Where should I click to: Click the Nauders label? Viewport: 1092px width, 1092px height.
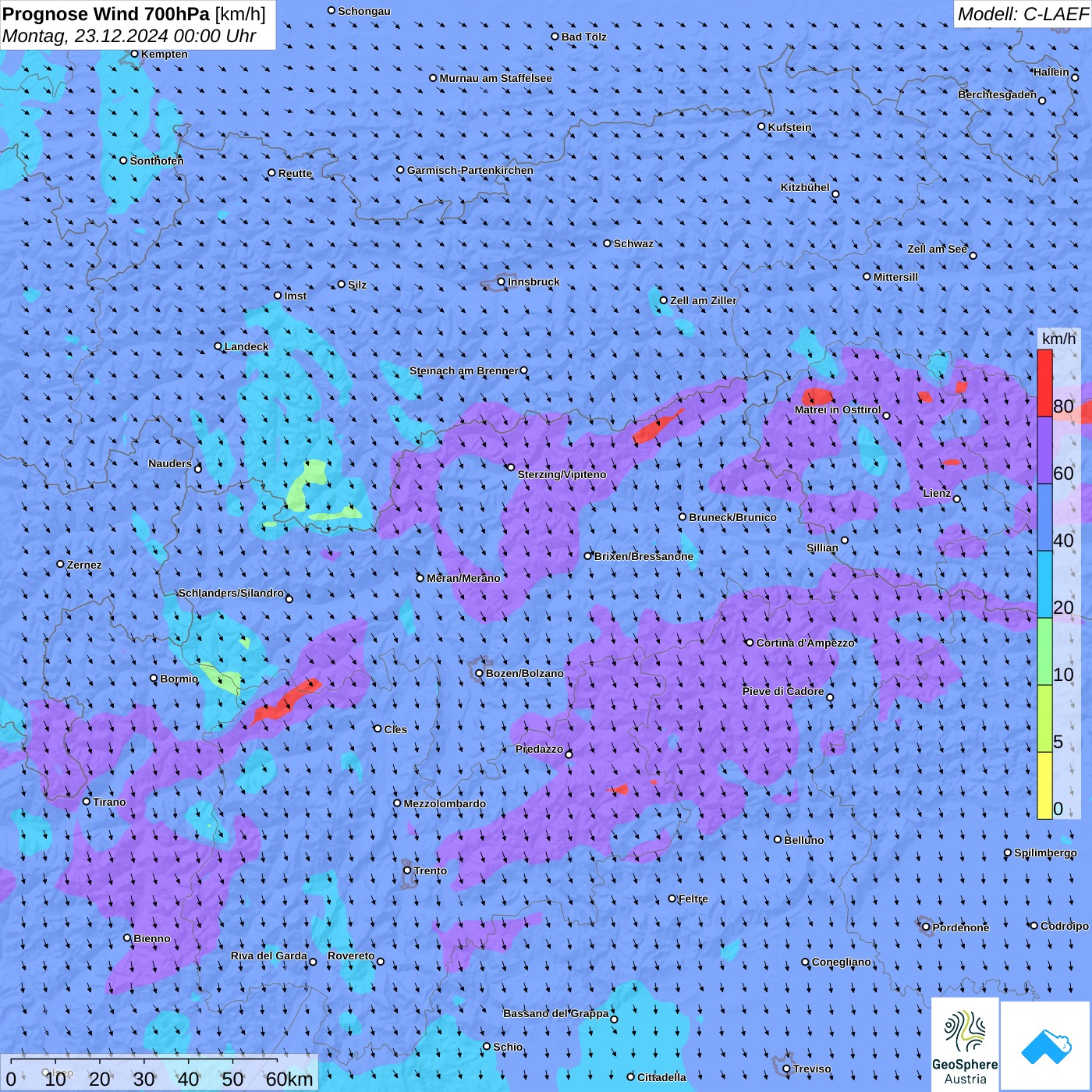tap(170, 463)
